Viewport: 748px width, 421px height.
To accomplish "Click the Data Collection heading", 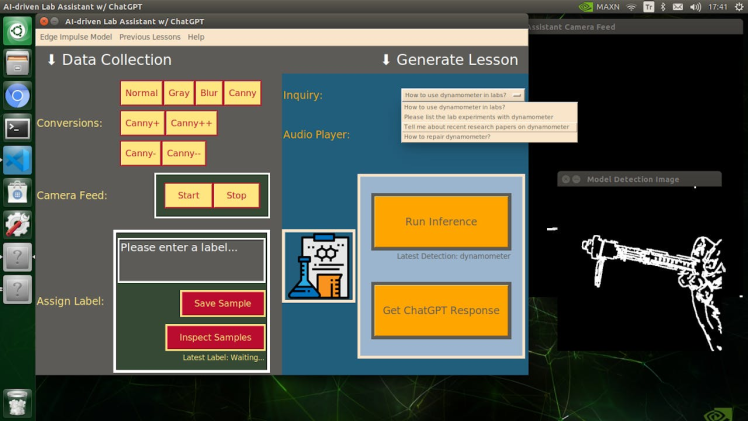I will (x=109, y=60).
